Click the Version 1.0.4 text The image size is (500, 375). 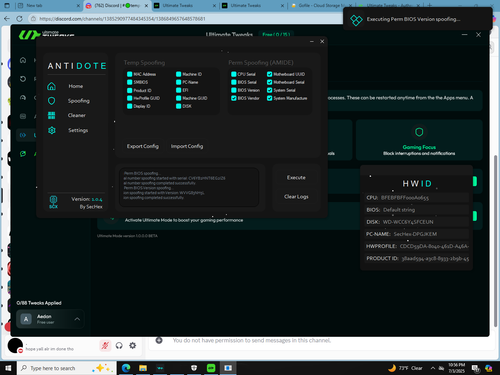(87, 199)
